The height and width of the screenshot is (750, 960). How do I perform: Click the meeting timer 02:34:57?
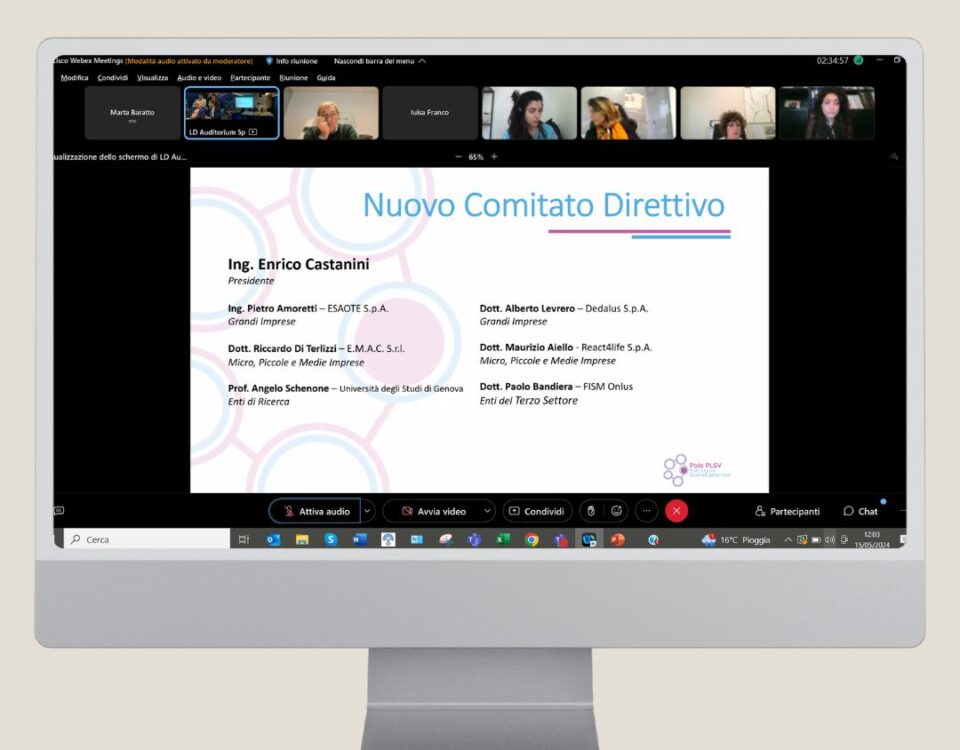point(832,61)
